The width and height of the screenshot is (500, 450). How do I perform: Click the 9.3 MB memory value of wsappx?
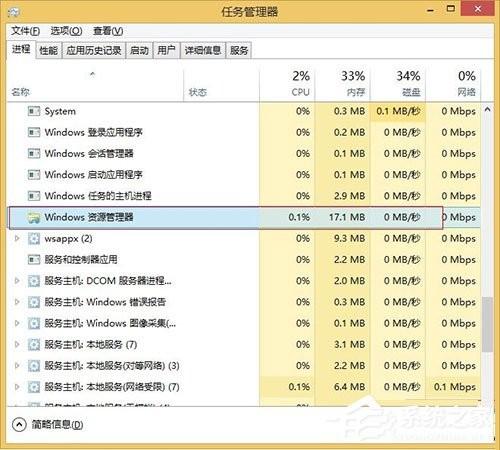pos(349,238)
